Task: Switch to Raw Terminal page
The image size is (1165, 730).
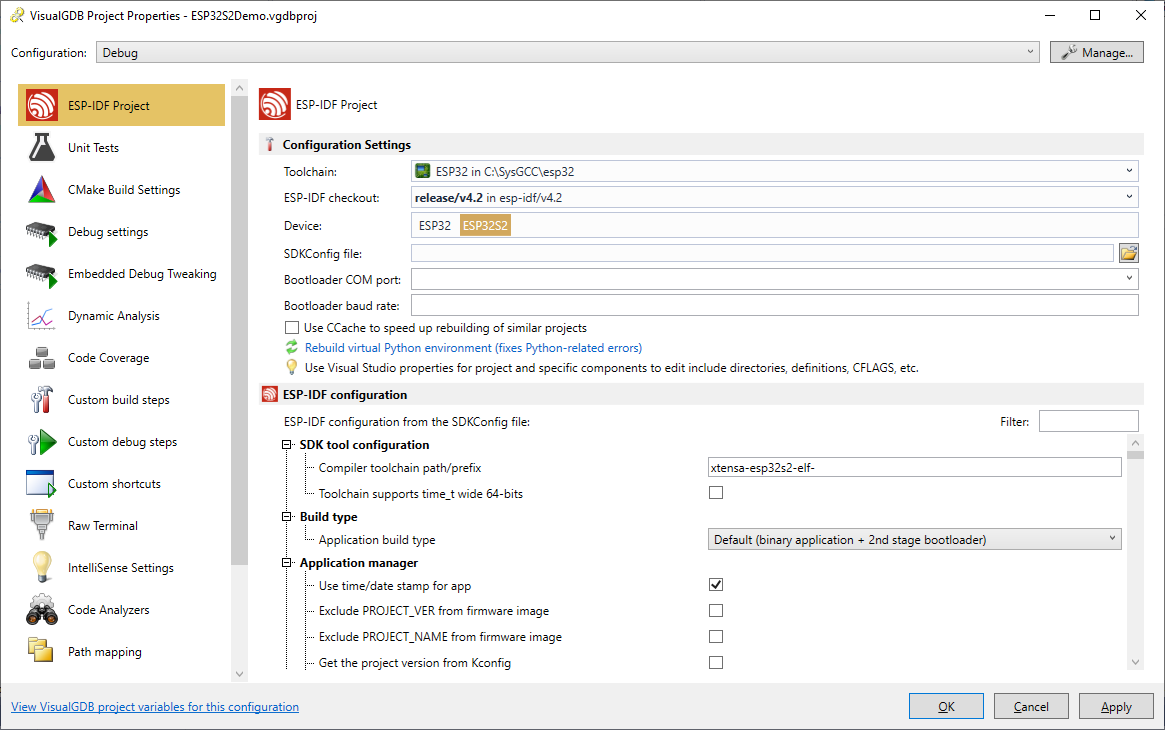Action: pos(121,526)
